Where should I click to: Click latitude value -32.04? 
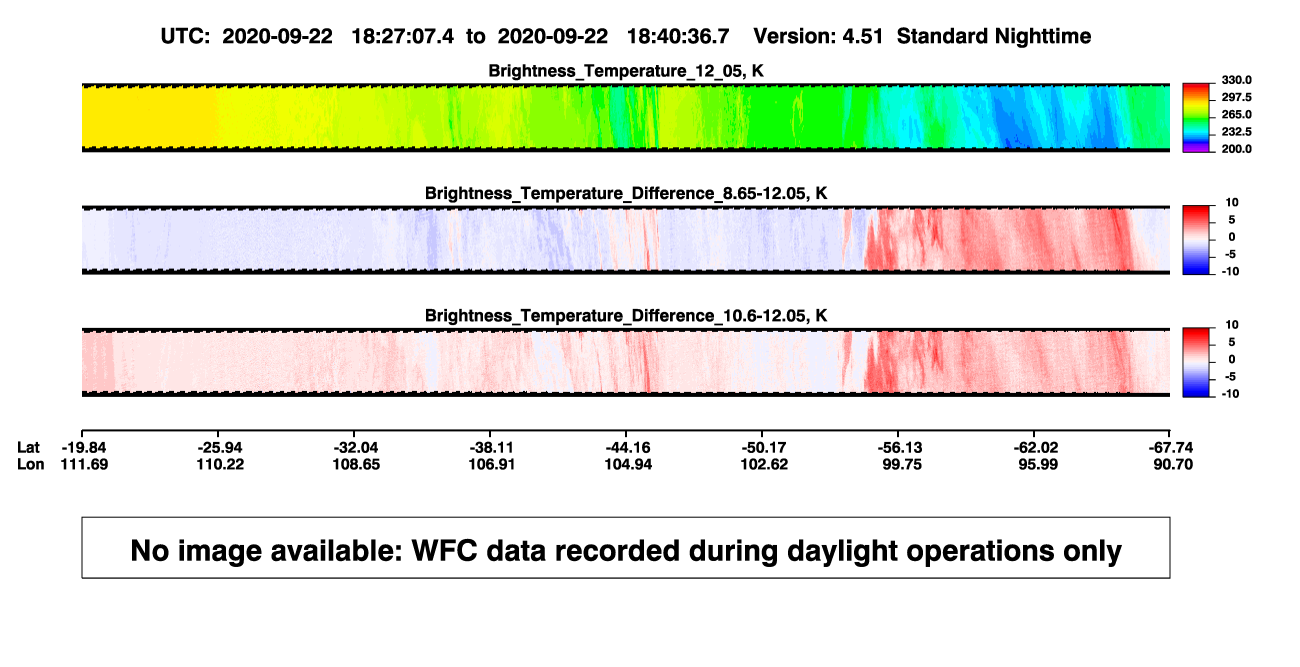(x=354, y=447)
